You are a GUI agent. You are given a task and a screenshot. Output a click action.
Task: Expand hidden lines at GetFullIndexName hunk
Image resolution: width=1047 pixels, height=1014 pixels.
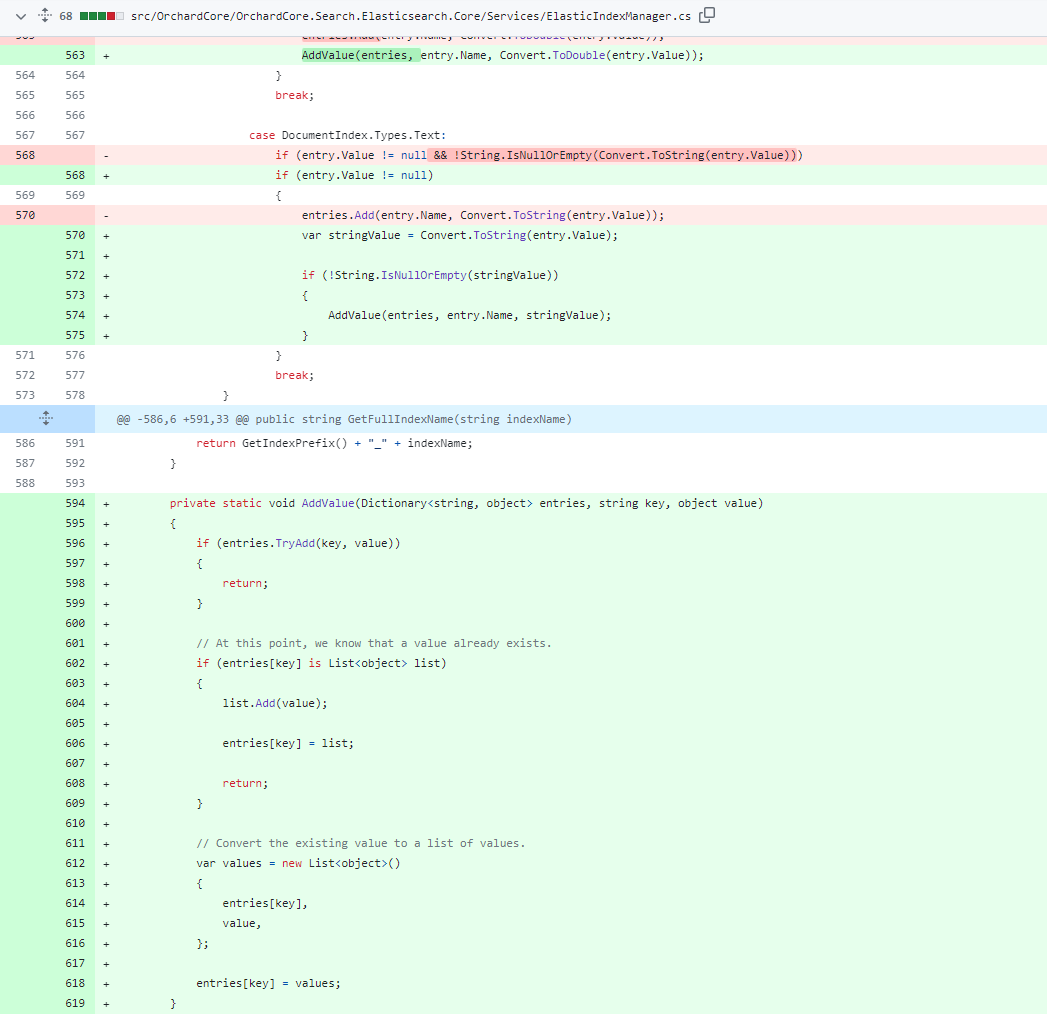[46, 419]
